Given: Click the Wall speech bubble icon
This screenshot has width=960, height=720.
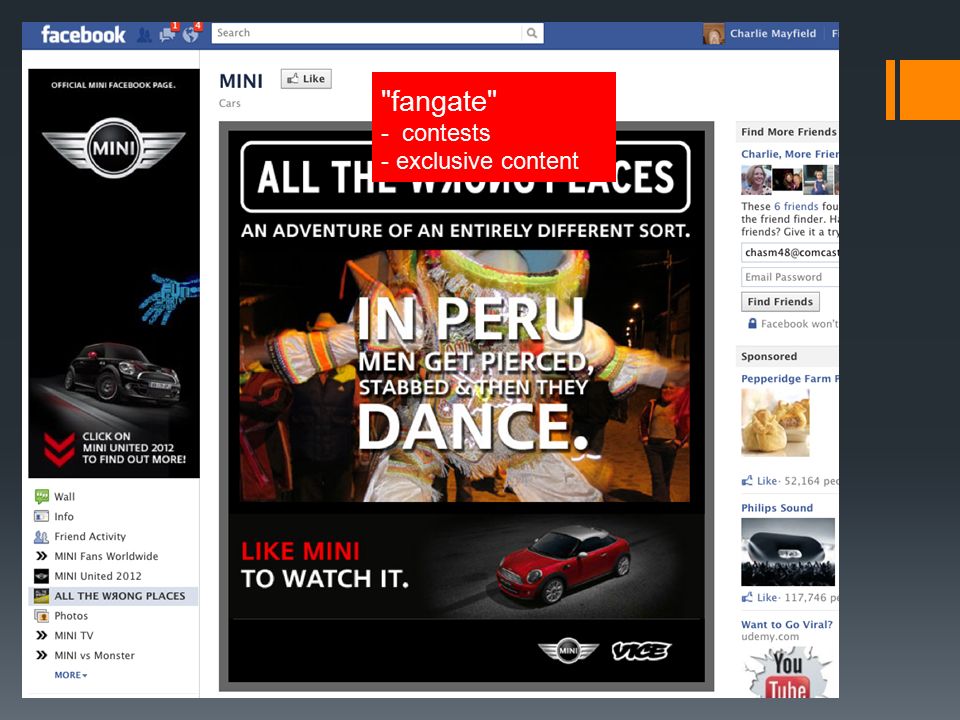Looking at the screenshot, I should (42, 496).
